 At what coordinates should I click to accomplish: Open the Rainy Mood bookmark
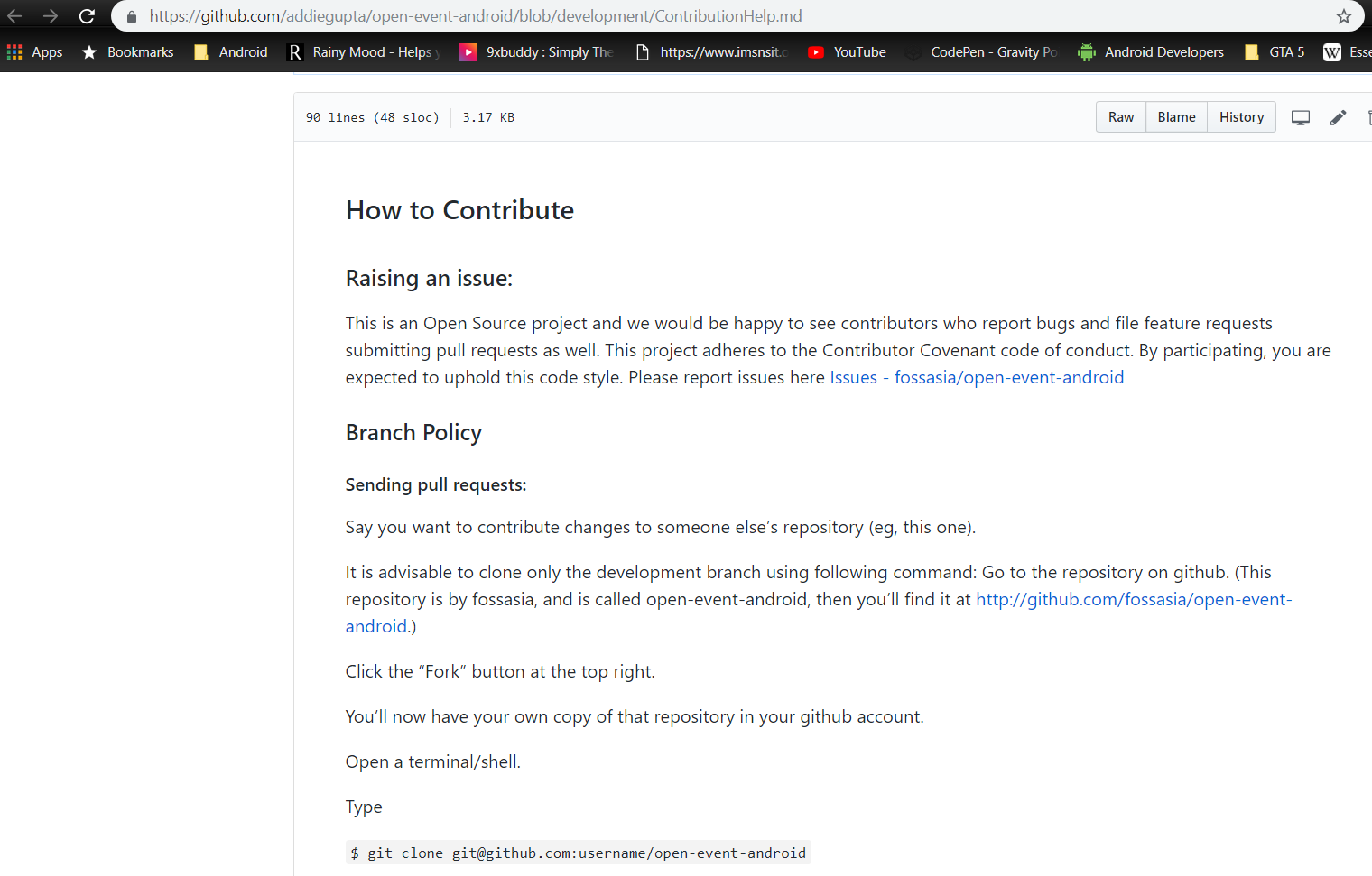(x=364, y=52)
